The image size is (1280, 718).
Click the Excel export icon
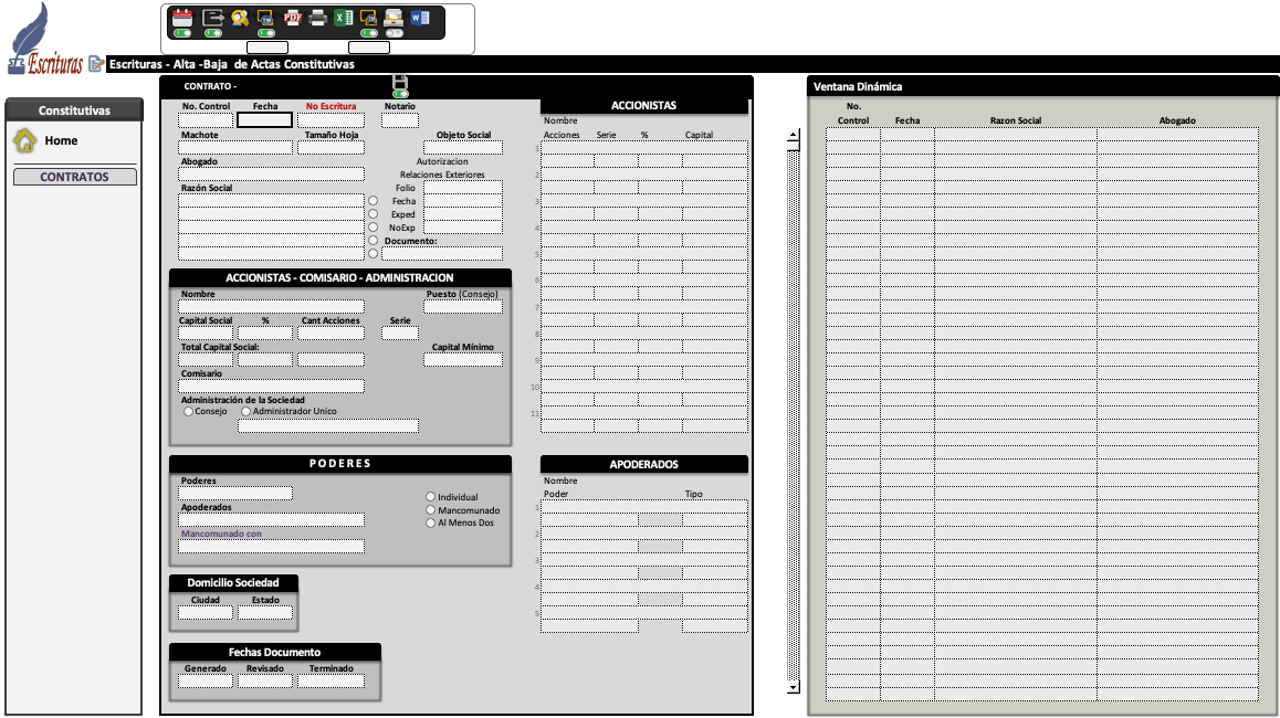click(x=343, y=17)
